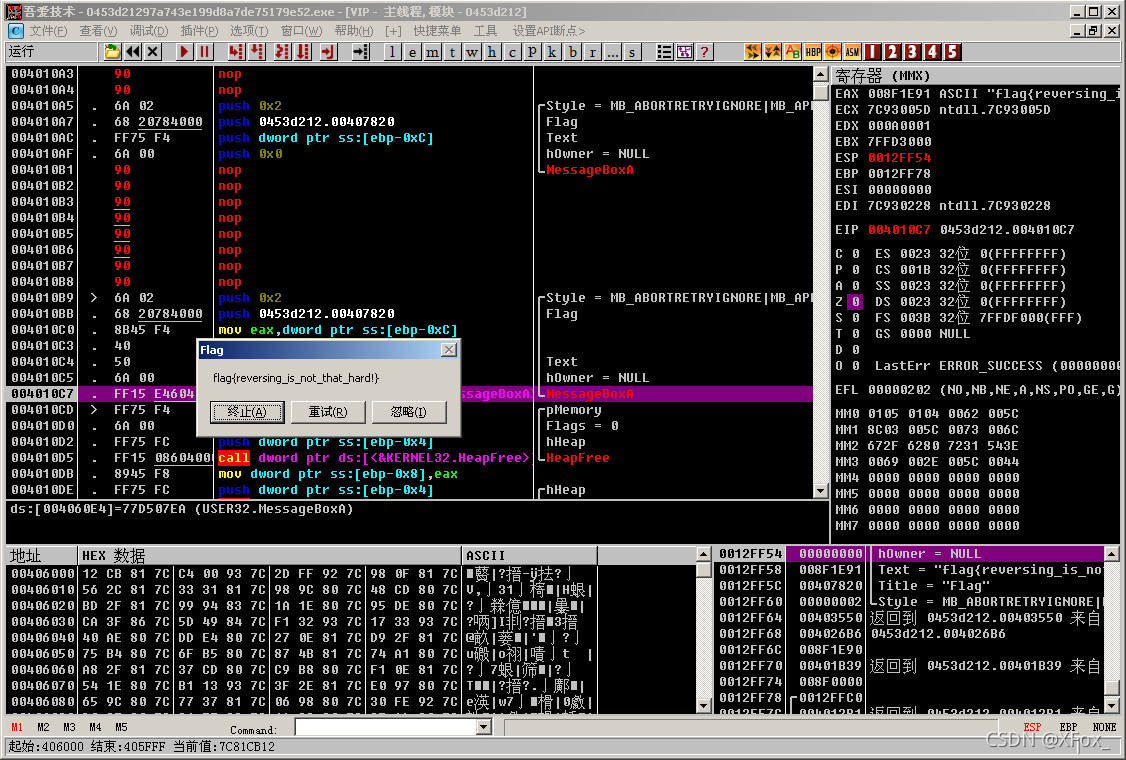1126x760 pixels.
Task: Click the AB plugin icon
Action: [x=793, y=52]
